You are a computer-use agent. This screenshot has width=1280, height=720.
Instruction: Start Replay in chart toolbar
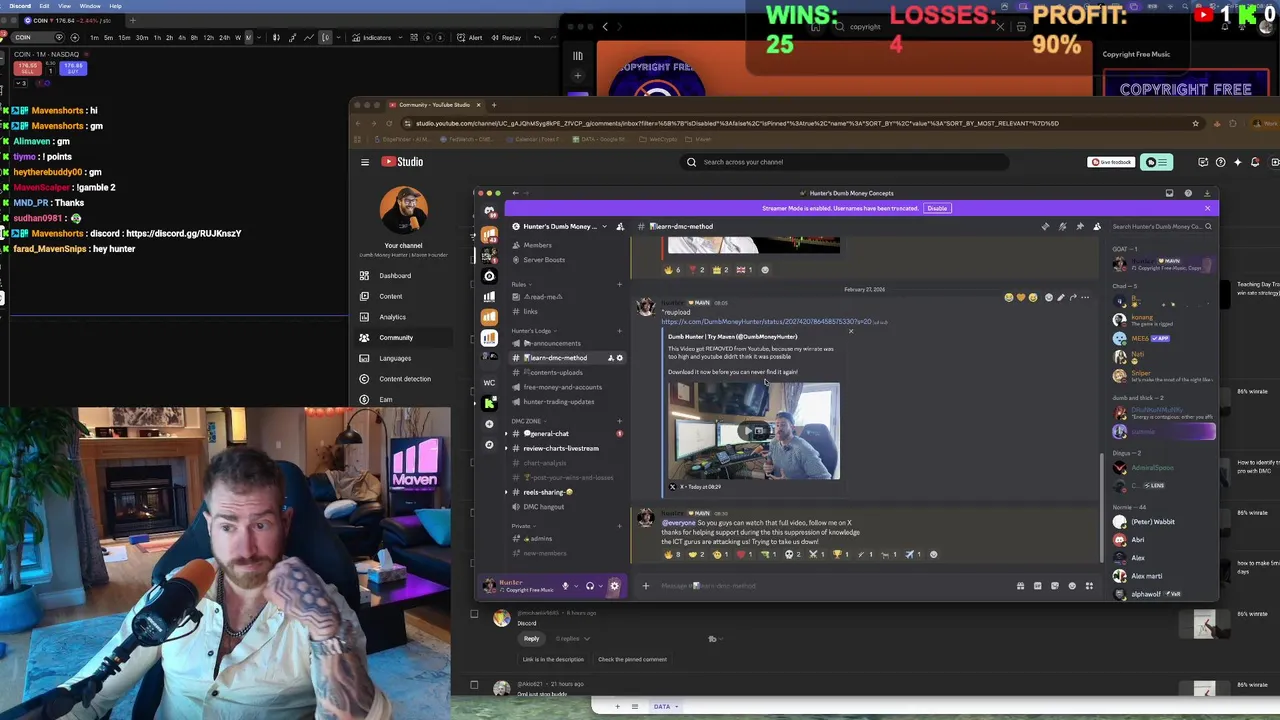505,38
